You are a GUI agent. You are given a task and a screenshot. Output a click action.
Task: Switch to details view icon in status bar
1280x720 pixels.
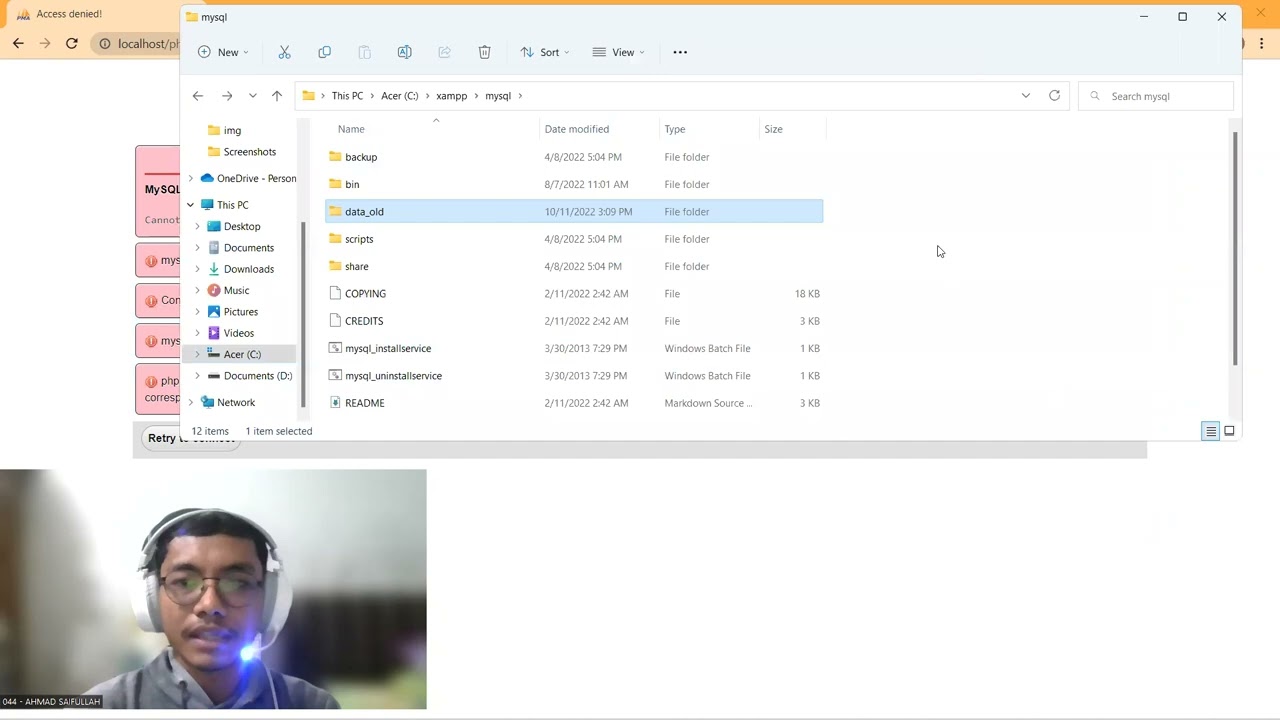pos(1210,431)
